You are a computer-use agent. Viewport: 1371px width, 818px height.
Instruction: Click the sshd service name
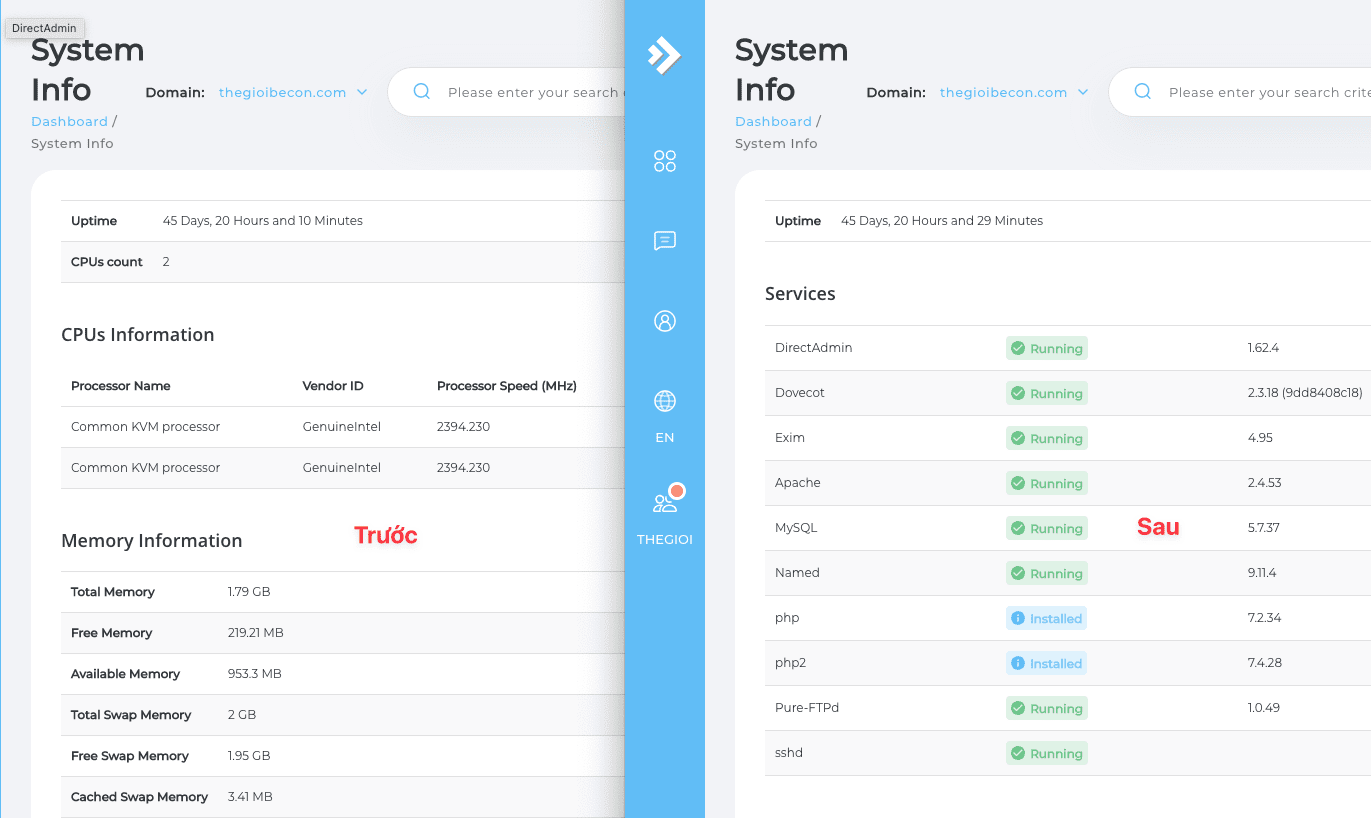pos(789,753)
